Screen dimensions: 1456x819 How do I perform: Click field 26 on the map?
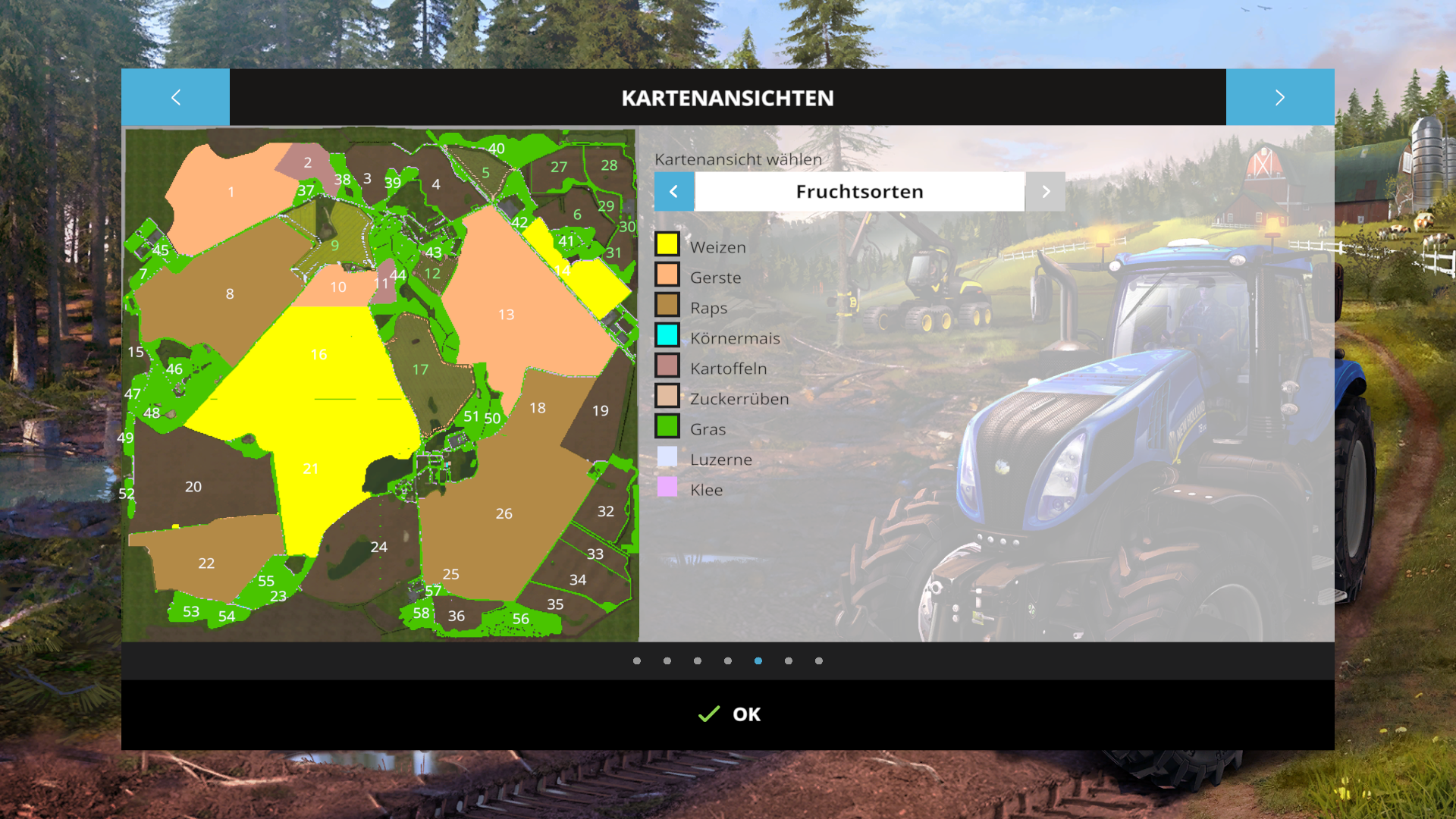504,514
